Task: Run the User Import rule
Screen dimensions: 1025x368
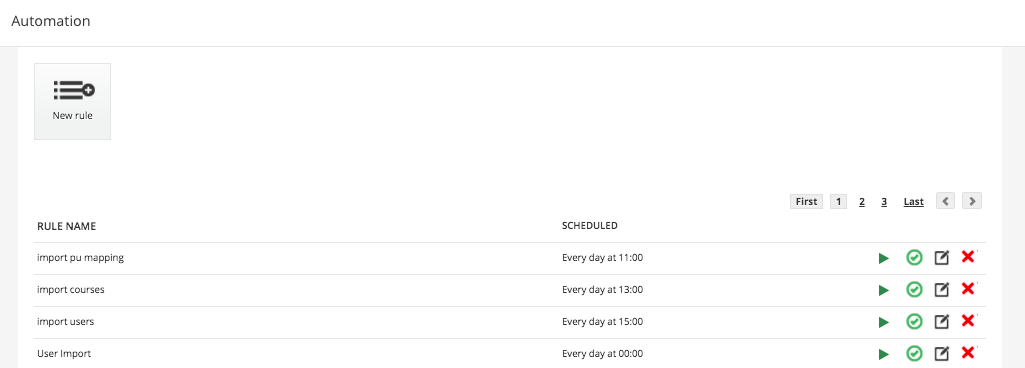Action: [884, 354]
